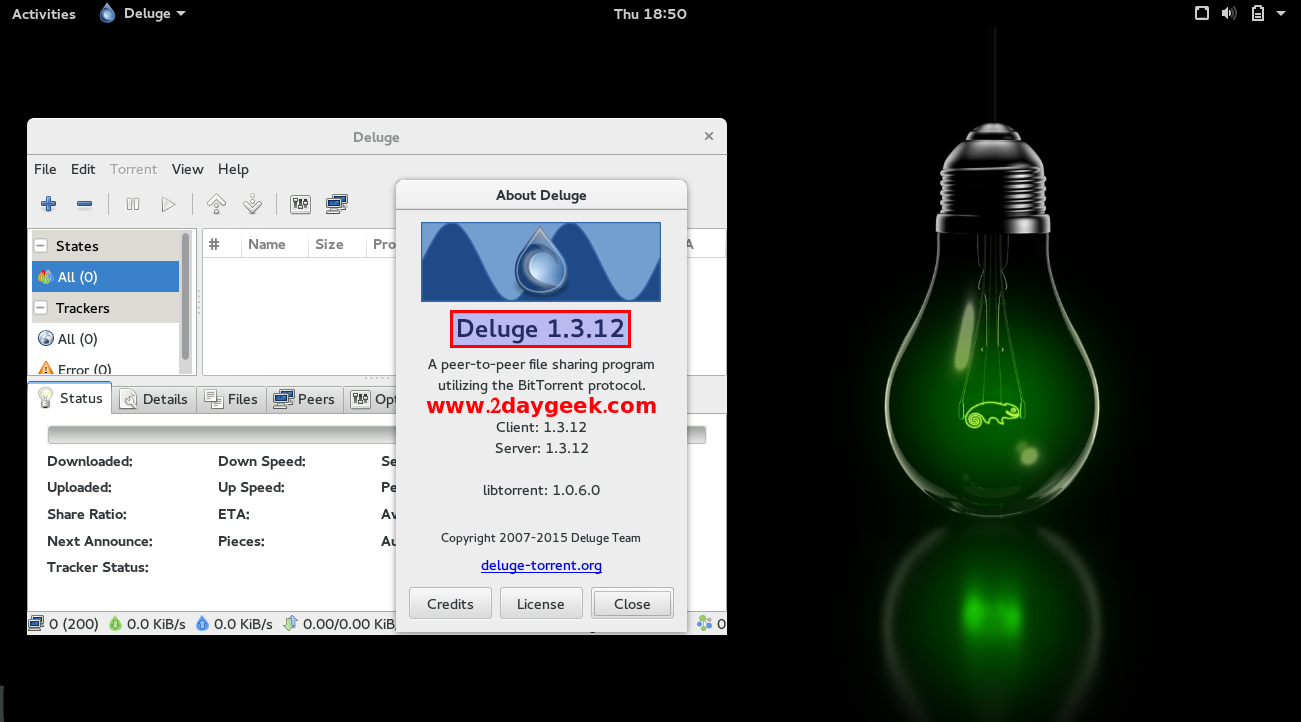This screenshot has height=722, width=1301.
Task: Click the DHT nodes icon at status bar end
Action: (x=704, y=623)
